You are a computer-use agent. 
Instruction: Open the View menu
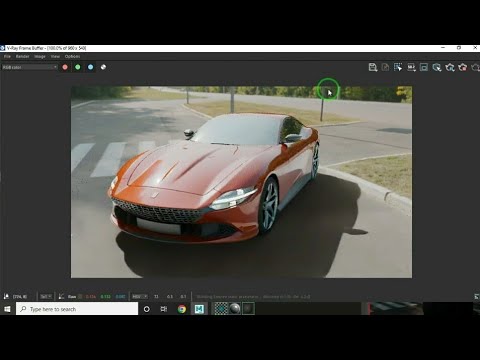point(55,56)
